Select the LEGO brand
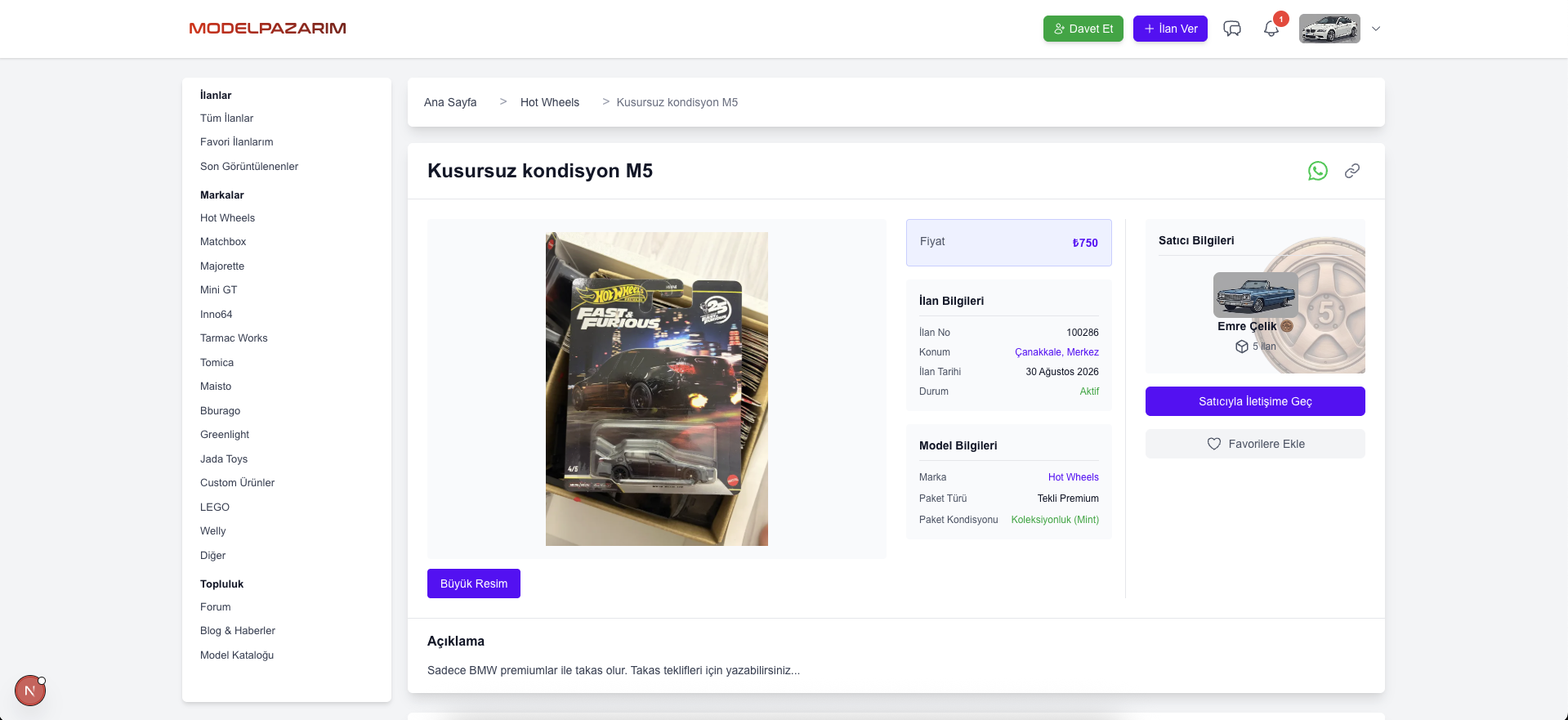The height and width of the screenshot is (720, 1568). pyautogui.click(x=215, y=508)
